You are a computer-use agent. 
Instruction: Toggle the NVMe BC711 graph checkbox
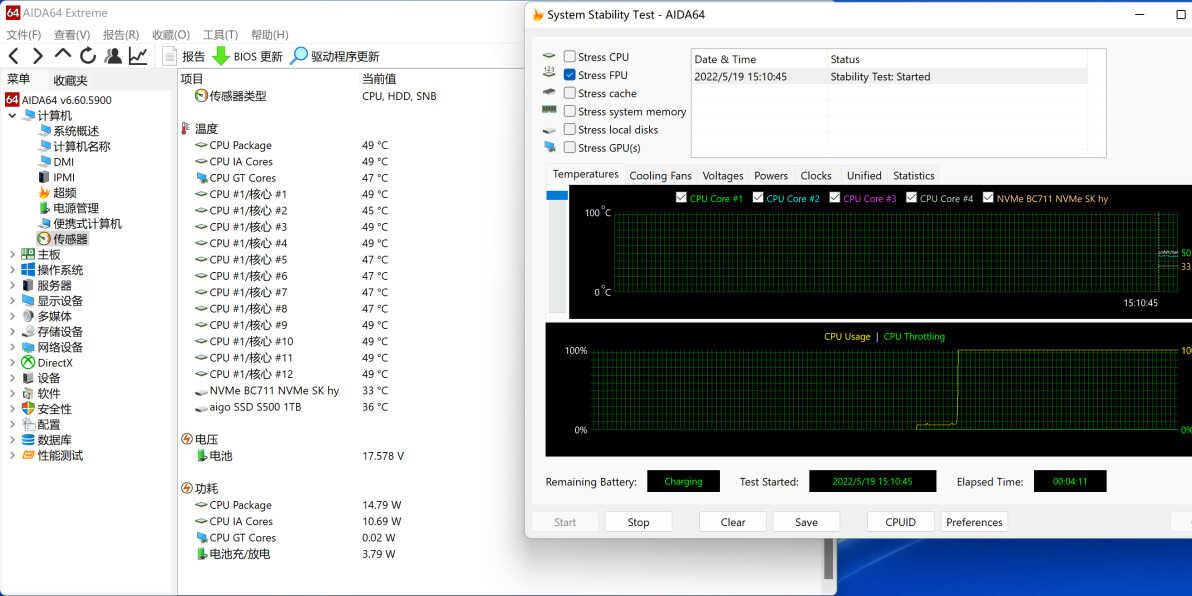[x=988, y=198]
